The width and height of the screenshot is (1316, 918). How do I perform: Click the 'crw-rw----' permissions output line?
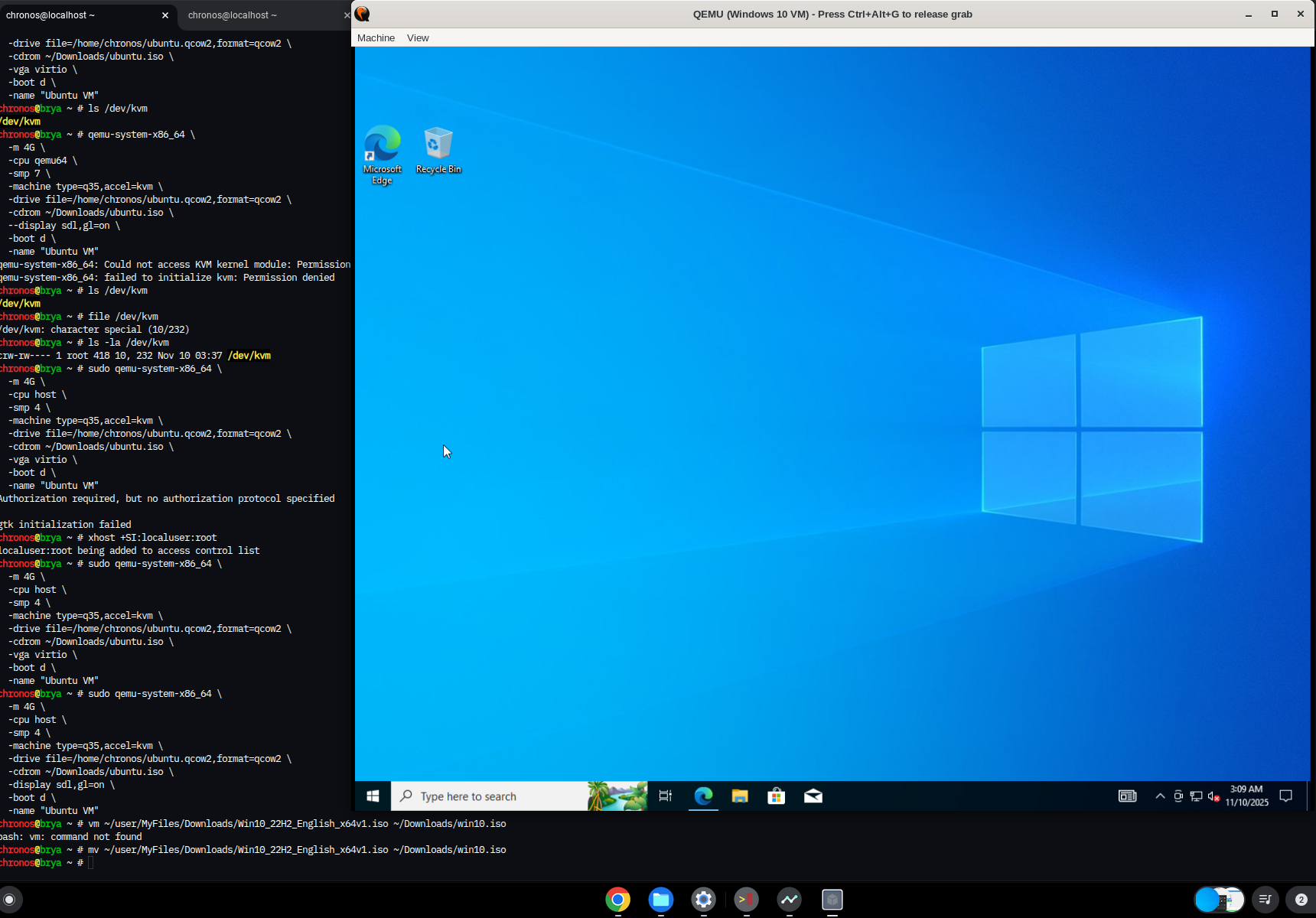pos(135,356)
